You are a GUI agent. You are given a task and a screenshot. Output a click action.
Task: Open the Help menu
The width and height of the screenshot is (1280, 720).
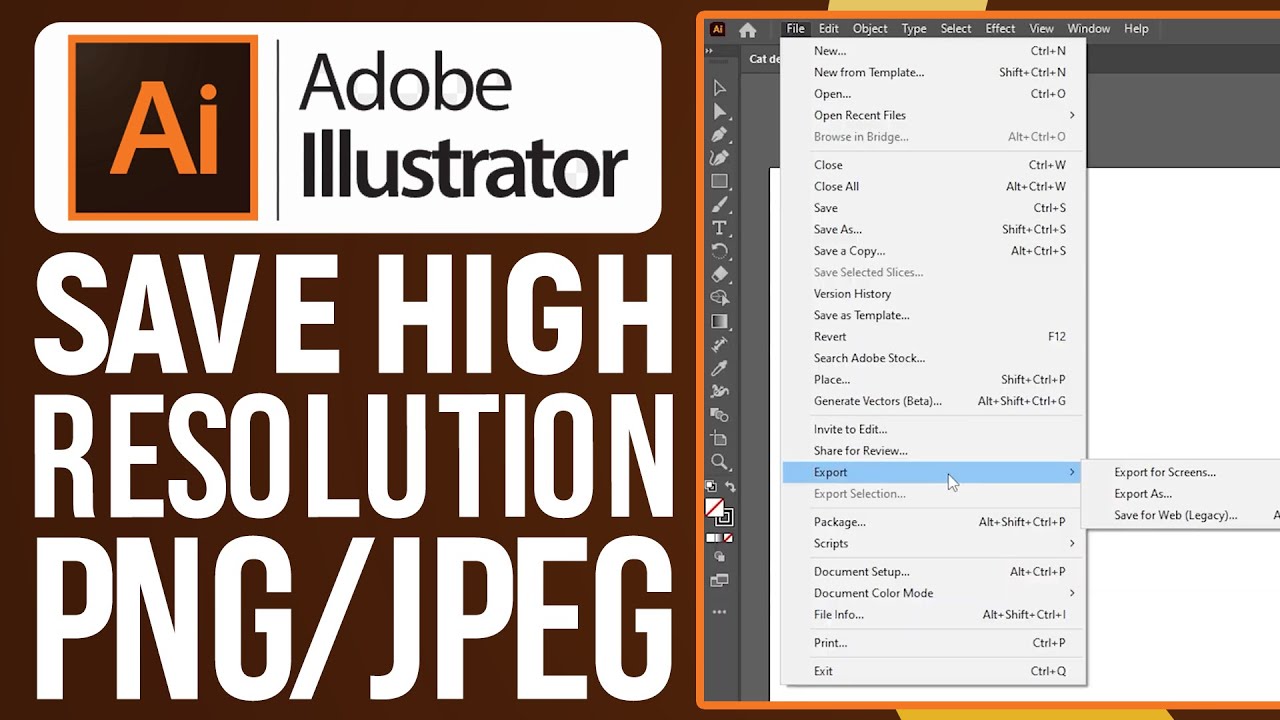click(1136, 29)
